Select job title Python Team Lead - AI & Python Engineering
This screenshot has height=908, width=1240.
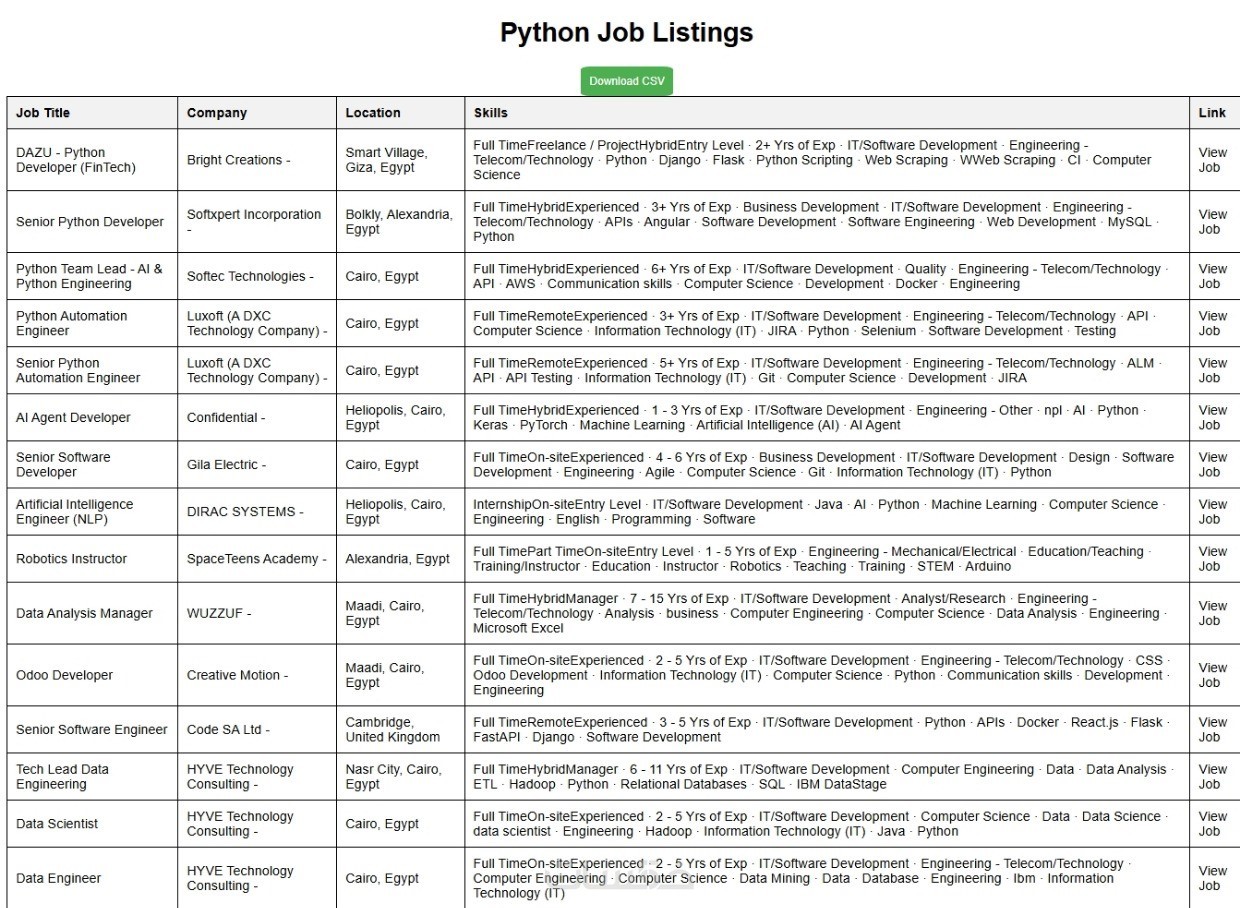tap(89, 276)
